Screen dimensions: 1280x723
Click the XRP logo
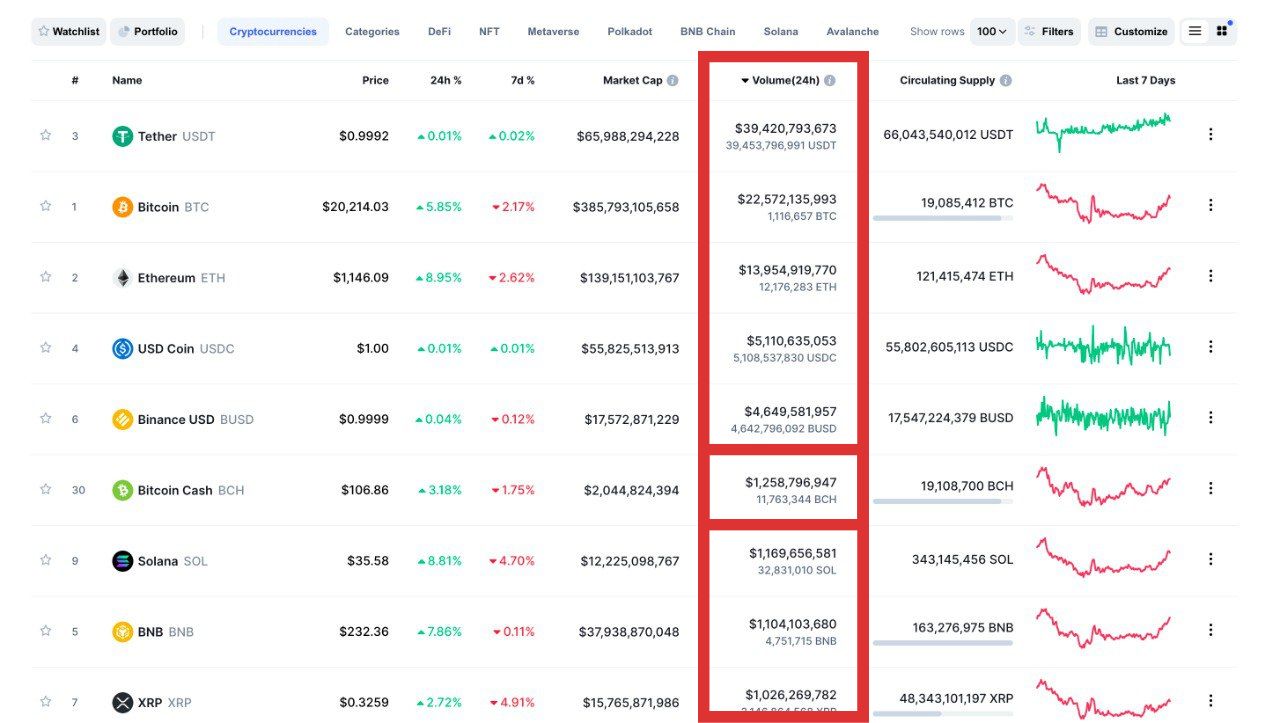(x=122, y=703)
